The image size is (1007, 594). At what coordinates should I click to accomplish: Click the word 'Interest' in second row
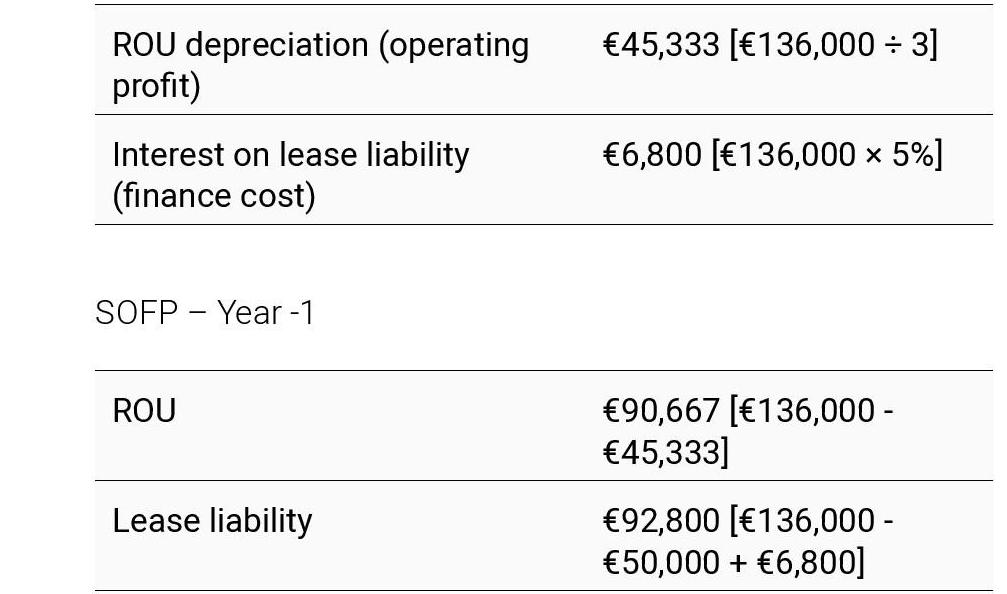pos(168,155)
